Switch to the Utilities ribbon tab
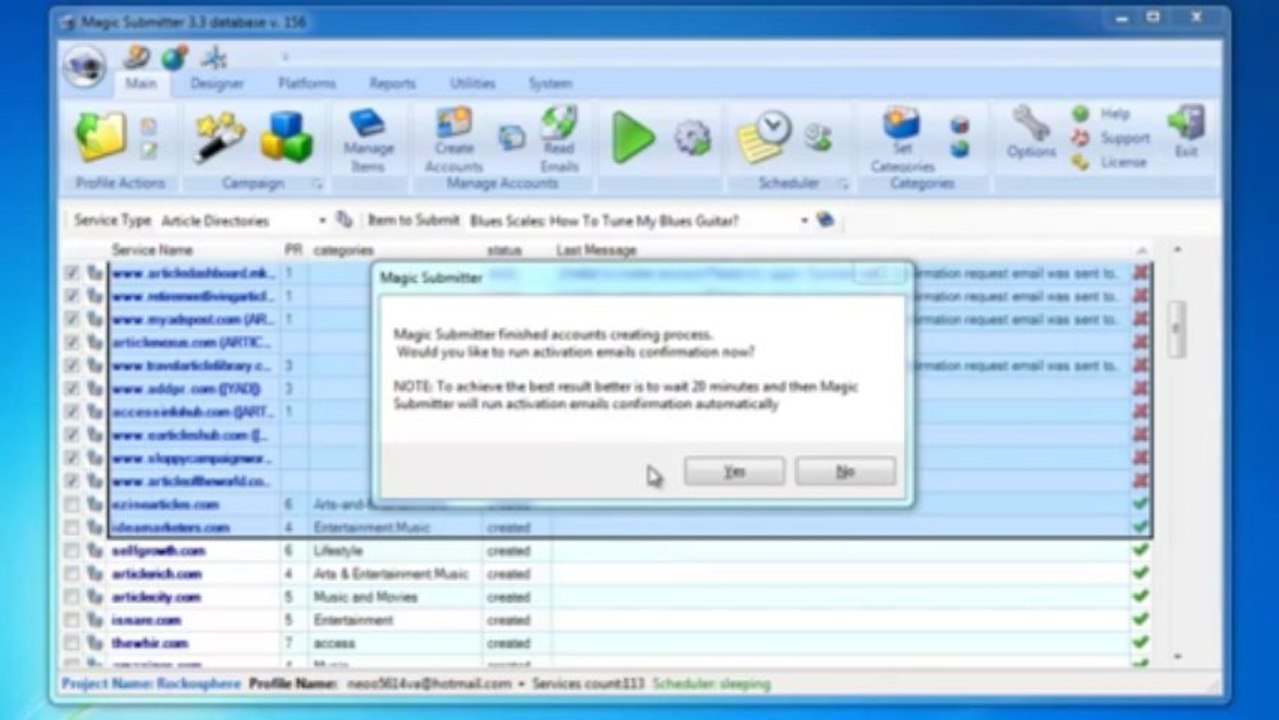 pos(471,84)
